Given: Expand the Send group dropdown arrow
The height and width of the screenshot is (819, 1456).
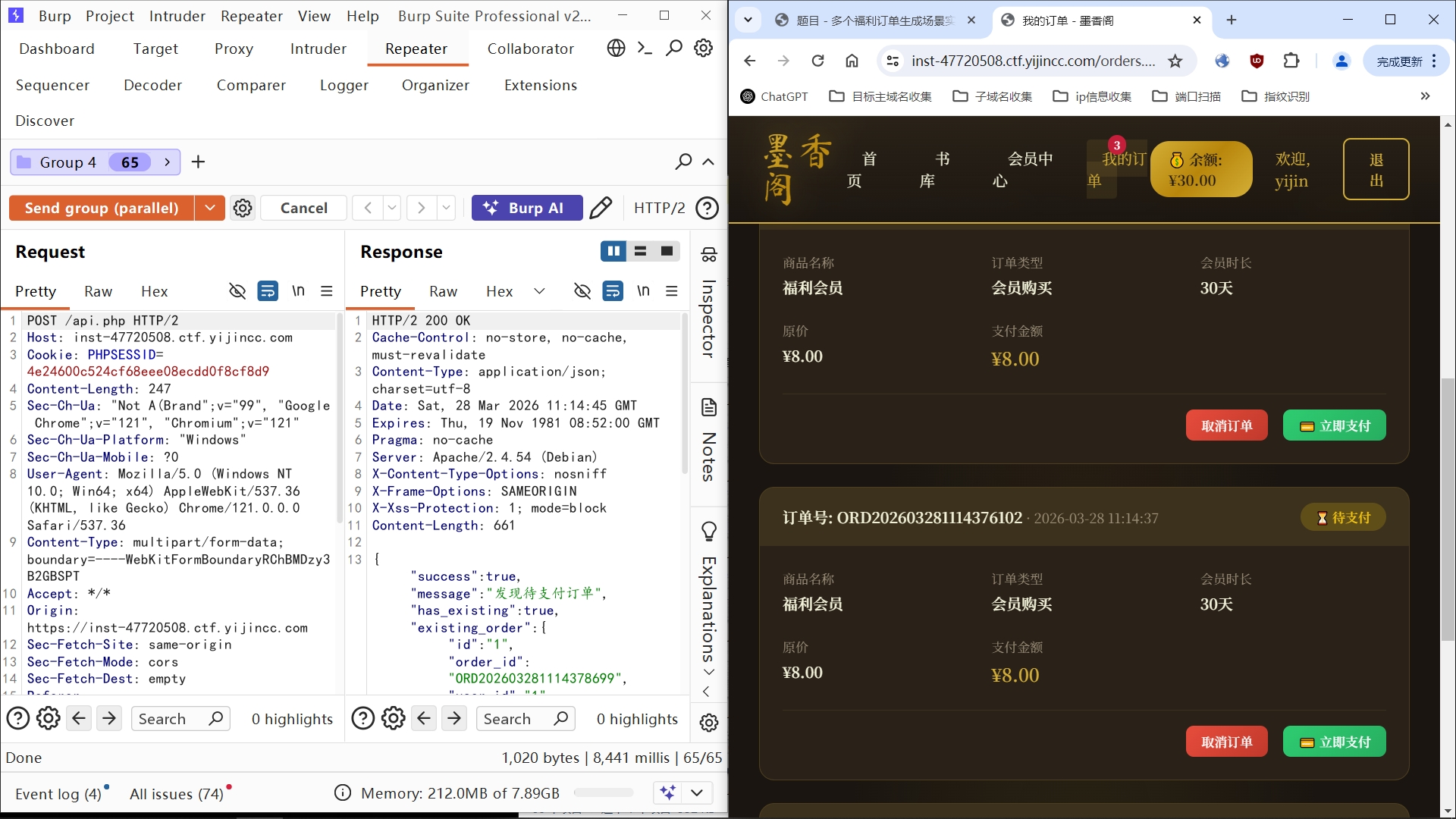Looking at the screenshot, I should coord(210,208).
